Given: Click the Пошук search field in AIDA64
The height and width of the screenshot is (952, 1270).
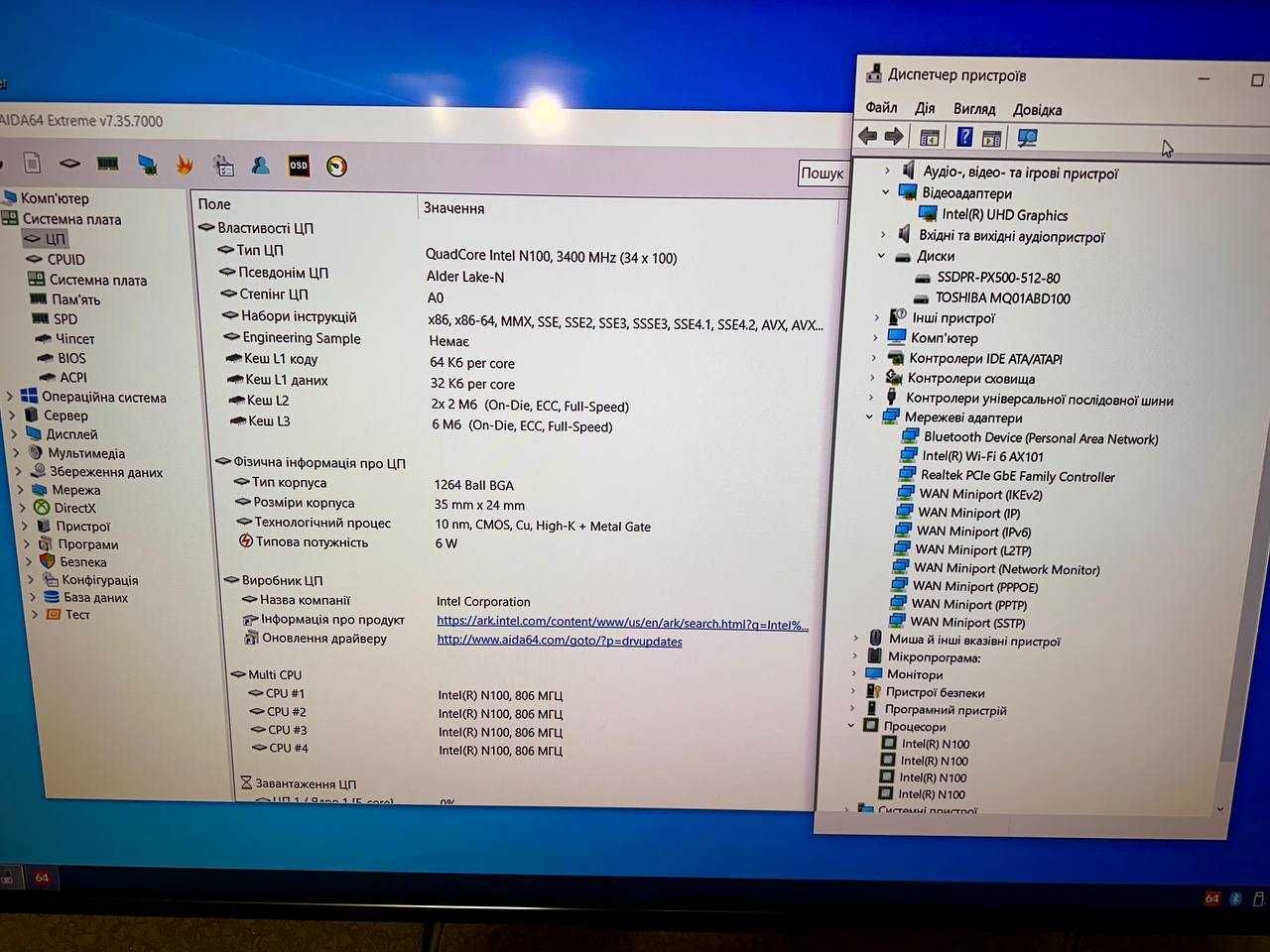Looking at the screenshot, I should pos(822,173).
